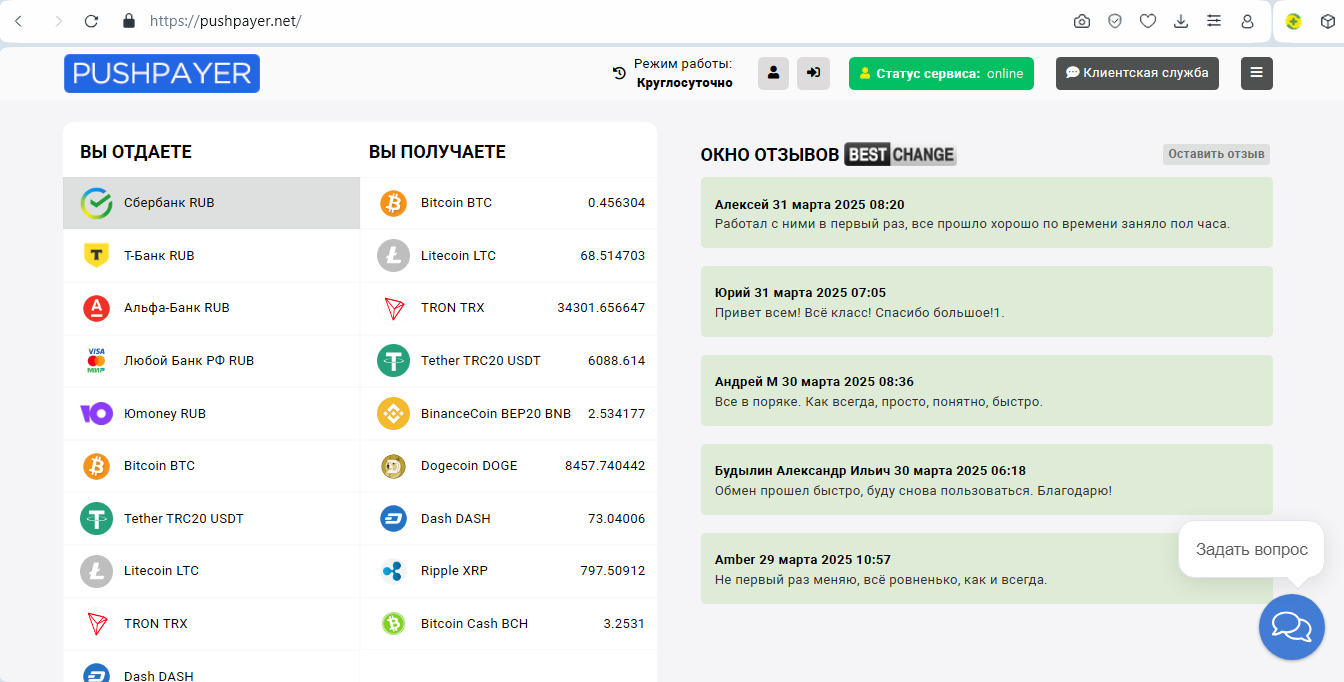Select the Dogecoin DOGE coin icon

(394, 466)
